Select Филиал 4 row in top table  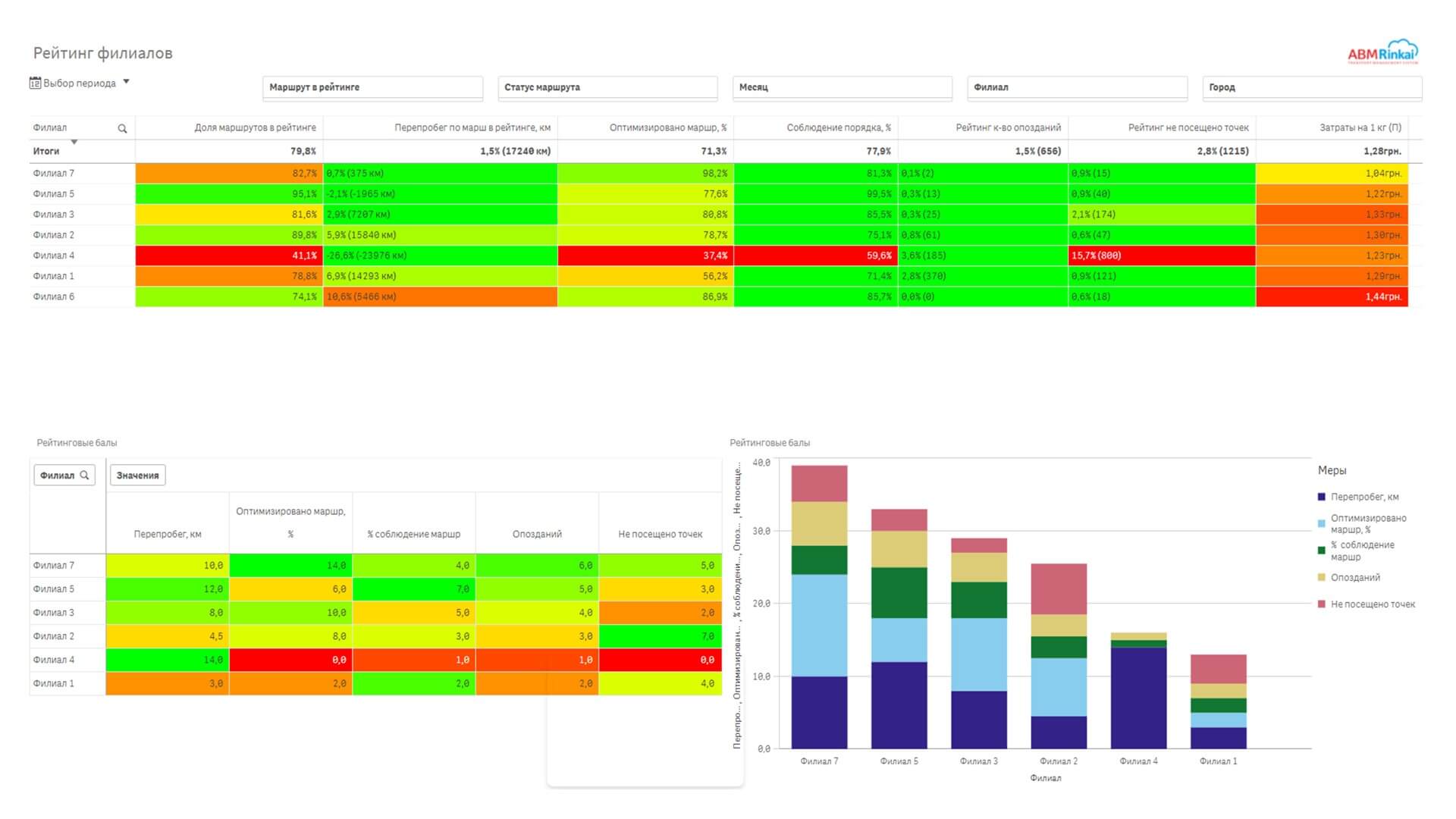[x=719, y=256]
